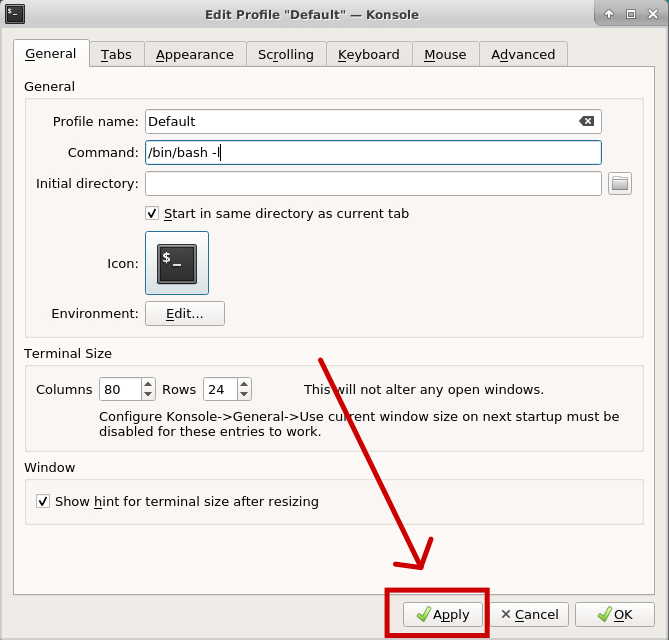Open folder browser for Initial directory
The image size is (669, 640).
point(620,183)
